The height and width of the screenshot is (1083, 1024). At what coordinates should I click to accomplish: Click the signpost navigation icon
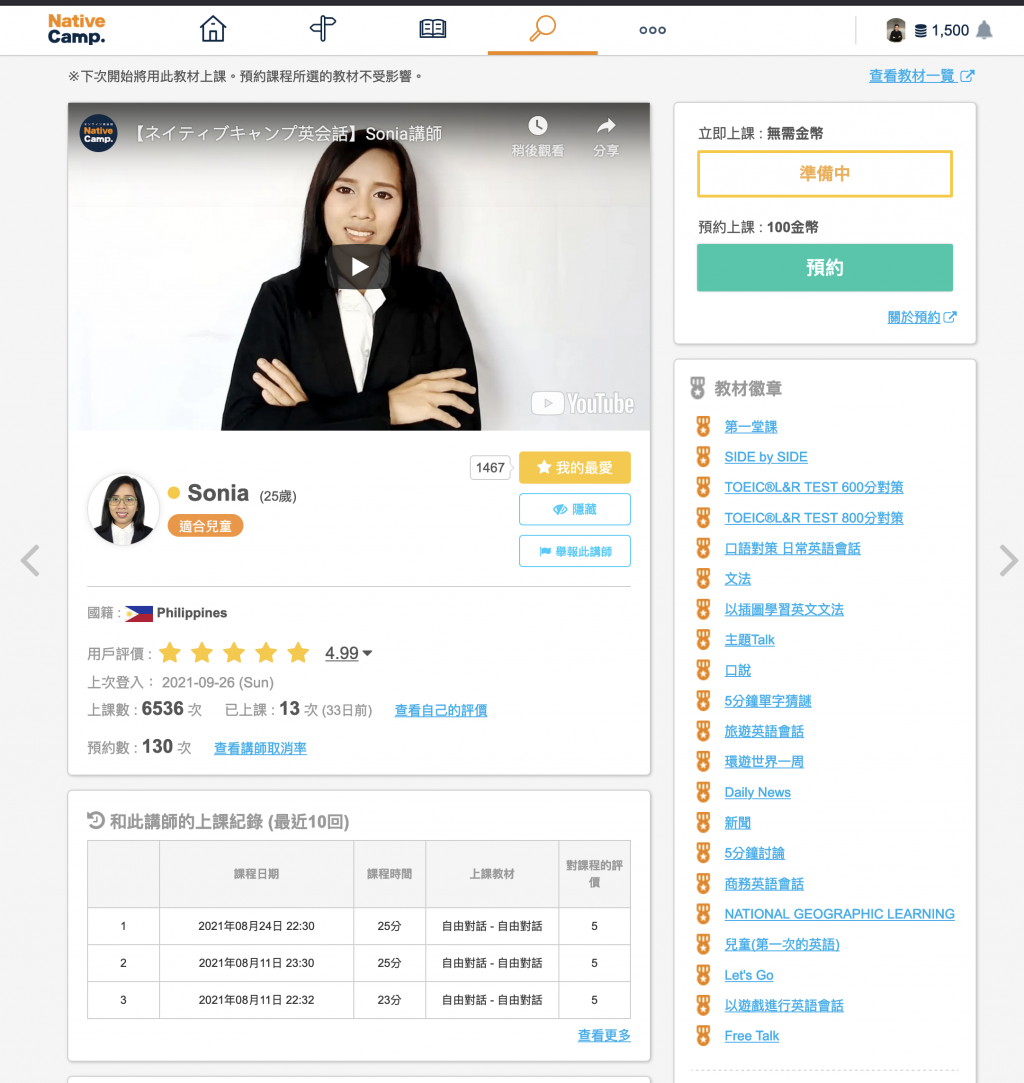322,29
